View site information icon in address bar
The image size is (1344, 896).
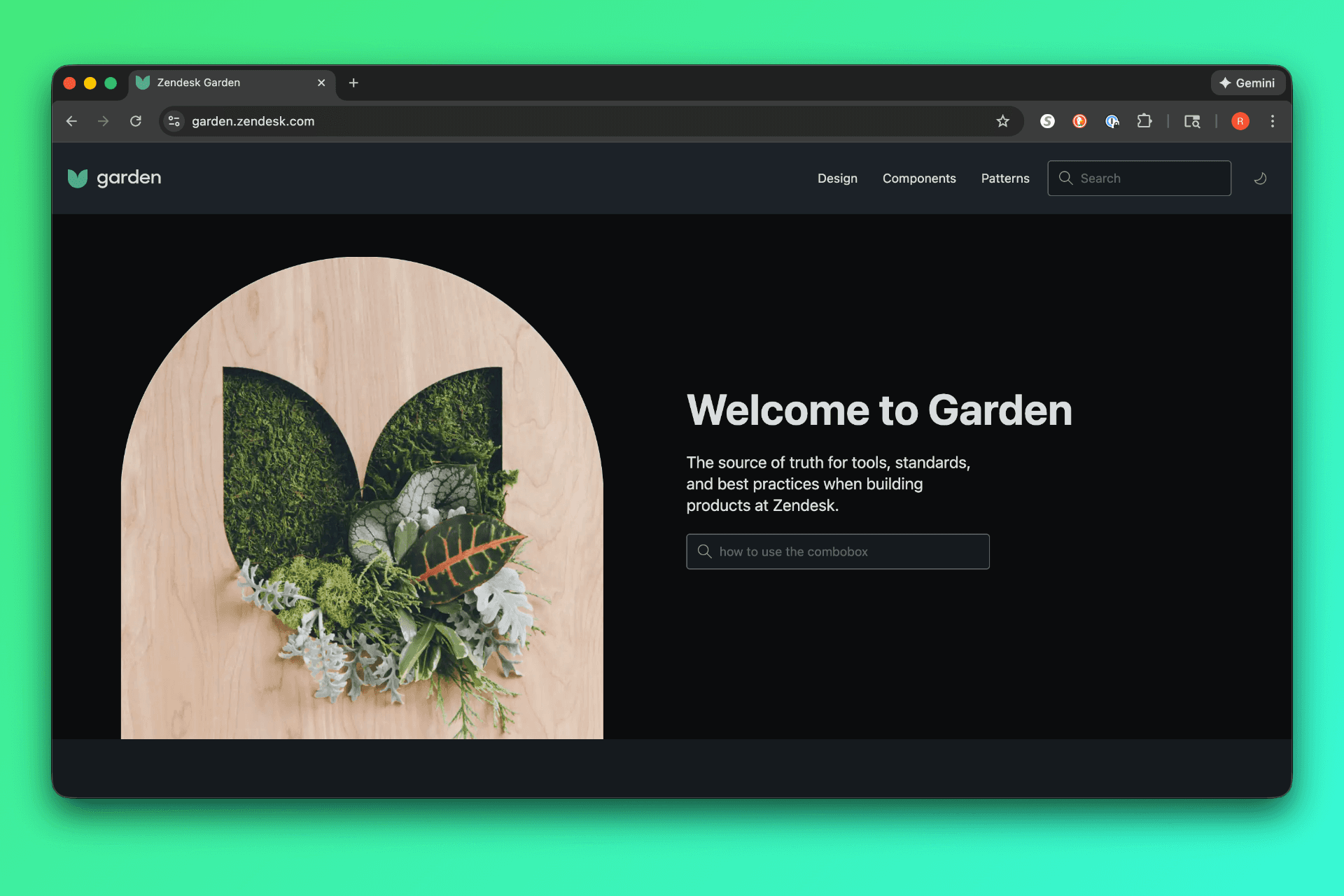point(174,121)
